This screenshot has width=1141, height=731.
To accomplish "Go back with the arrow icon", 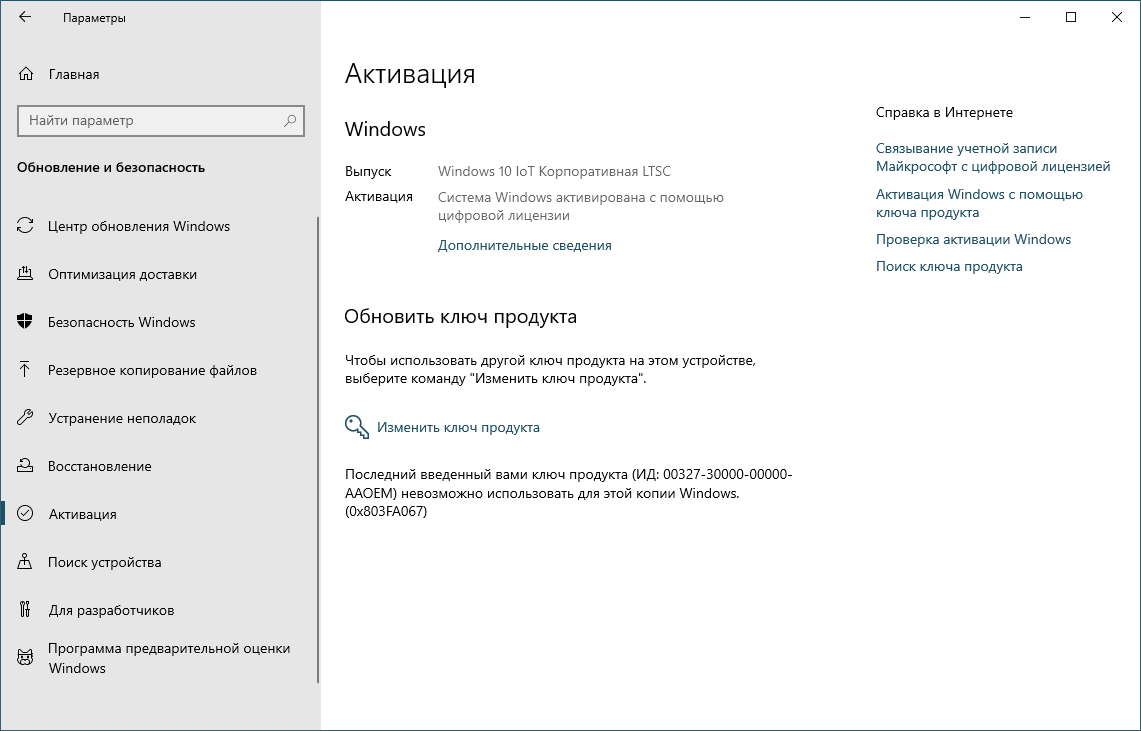I will (x=25, y=17).
